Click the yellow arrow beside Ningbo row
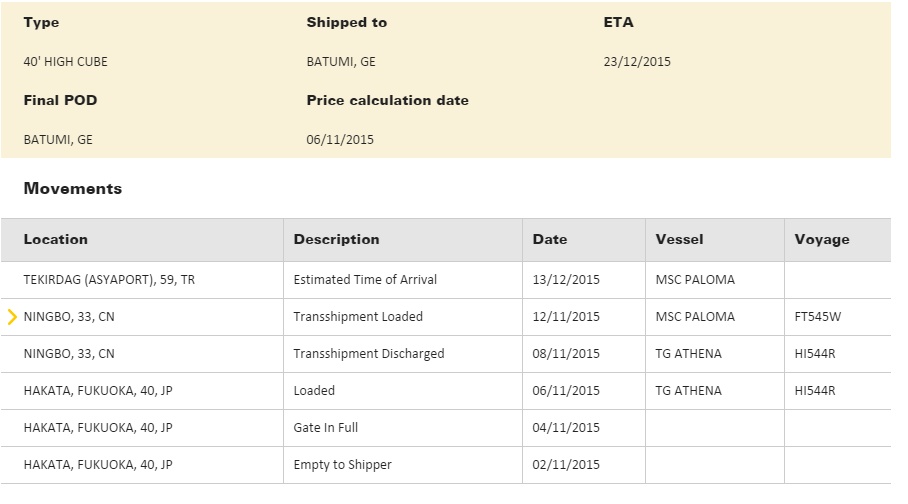 (12, 317)
